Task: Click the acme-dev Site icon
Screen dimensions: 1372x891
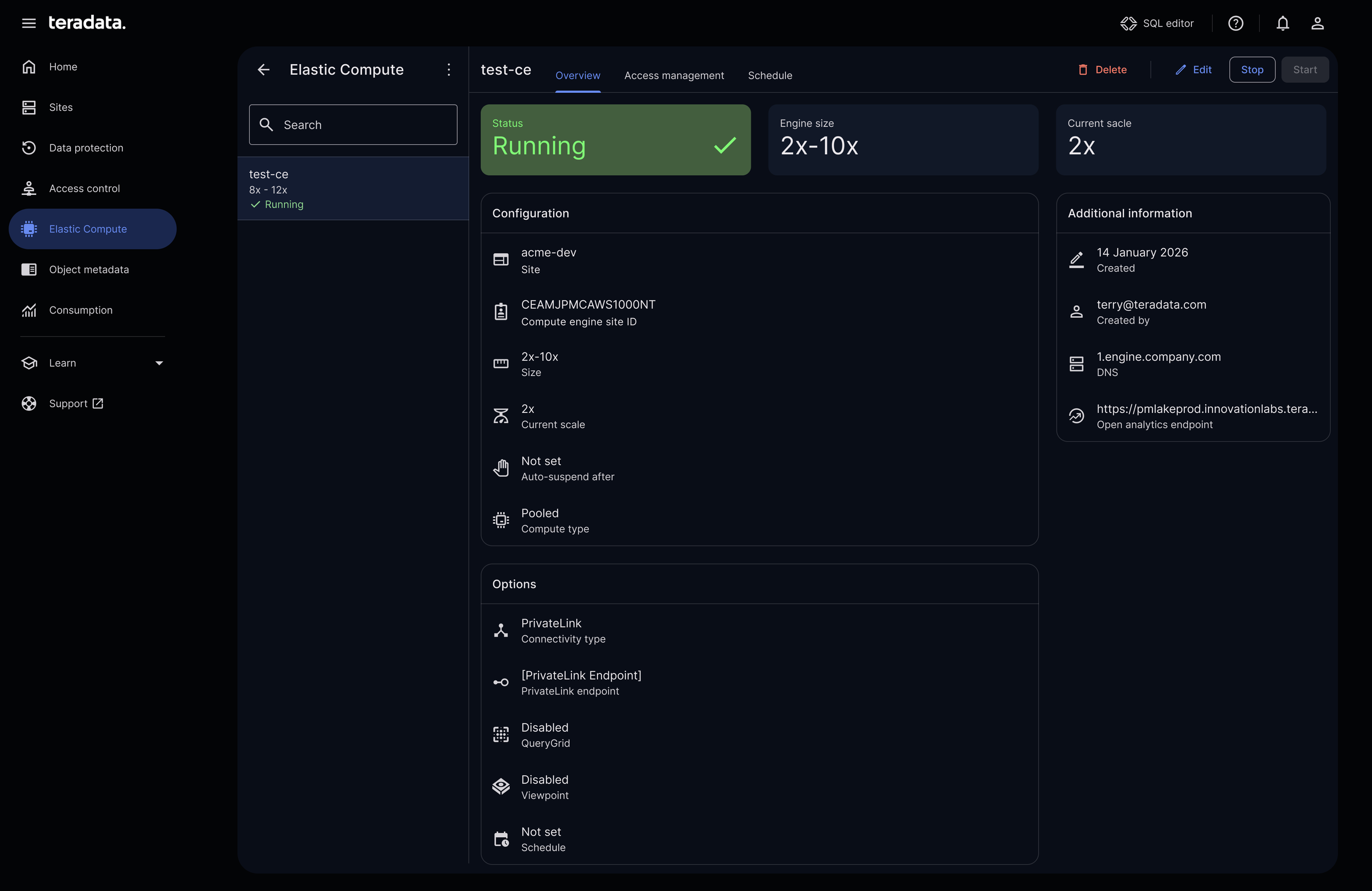Action: coord(501,260)
